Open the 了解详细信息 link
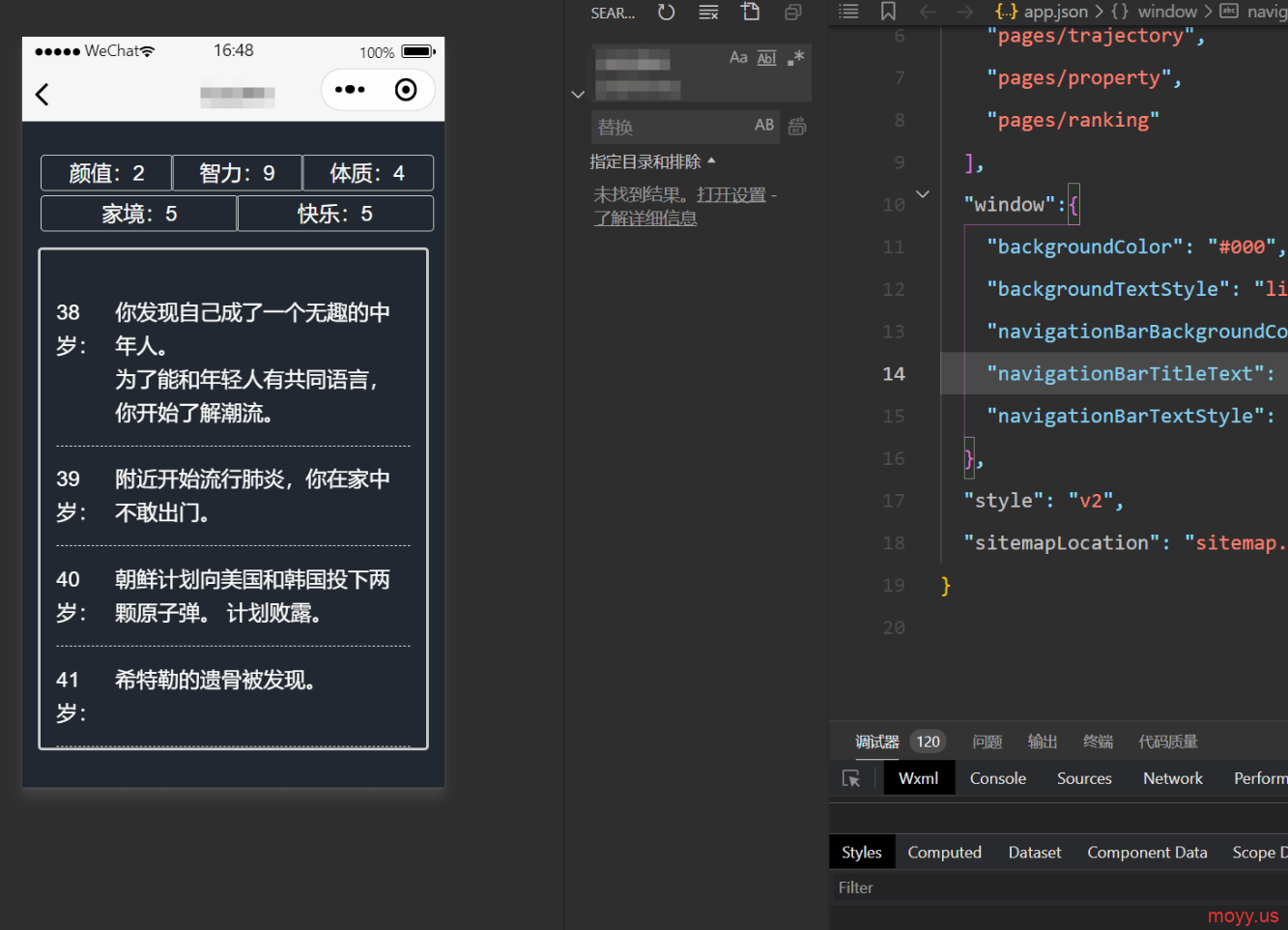1288x930 pixels. pos(645,218)
